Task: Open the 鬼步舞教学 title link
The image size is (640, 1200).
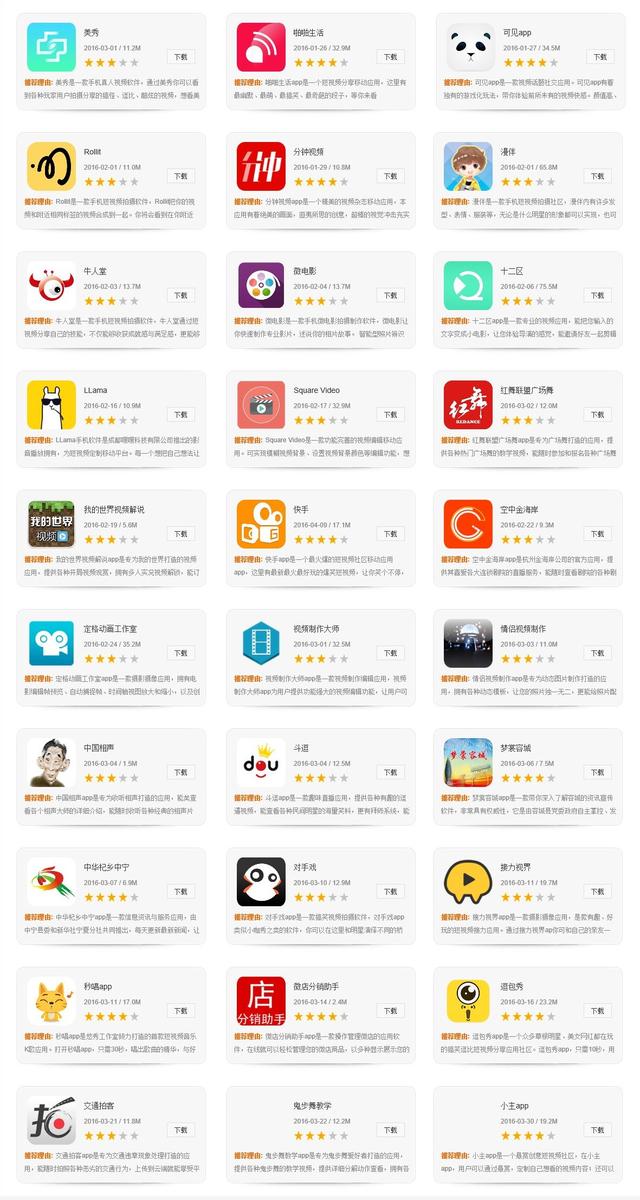Action: 312,1105
